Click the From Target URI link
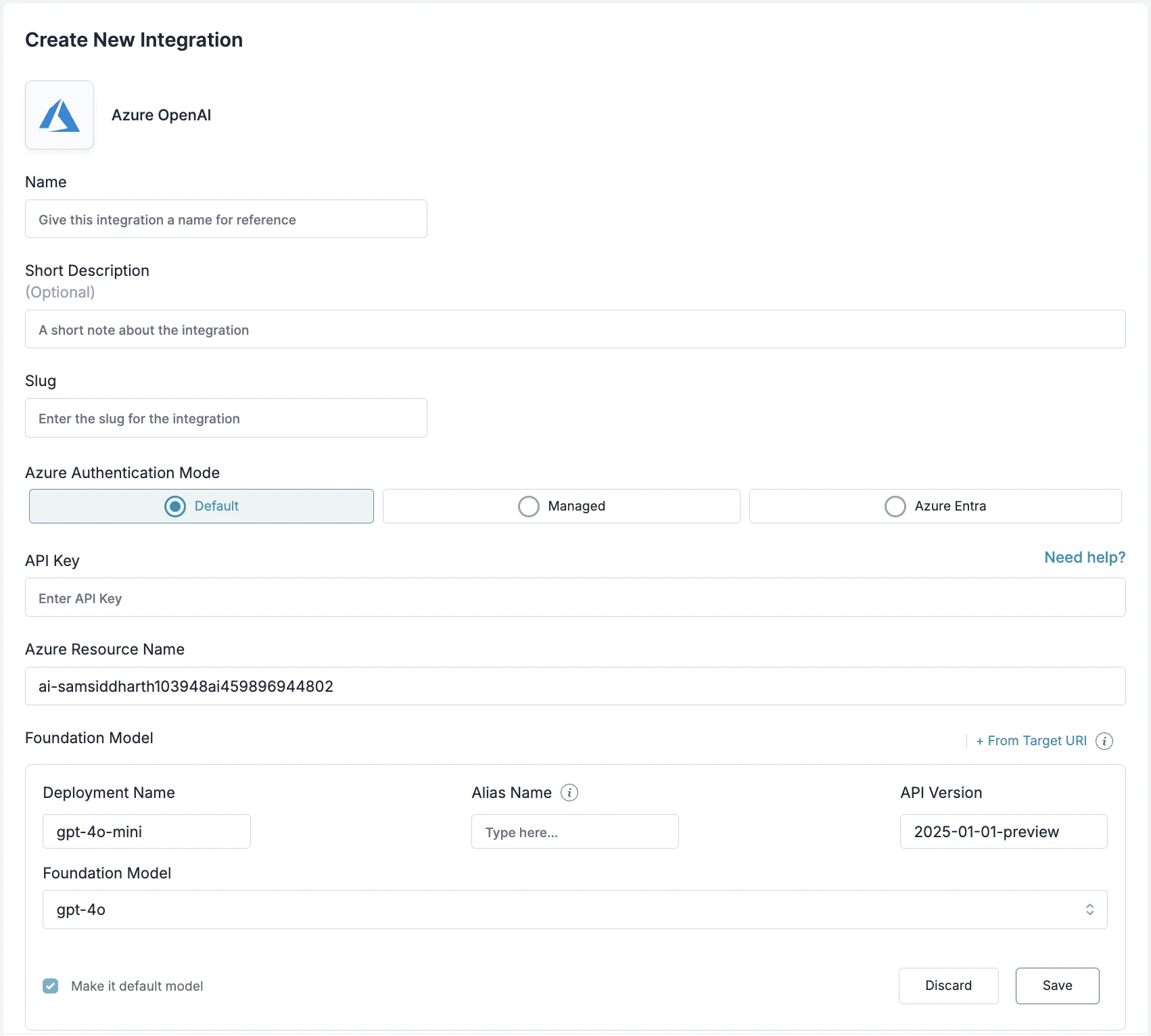This screenshot has width=1151, height=1036. [1031, 740]
